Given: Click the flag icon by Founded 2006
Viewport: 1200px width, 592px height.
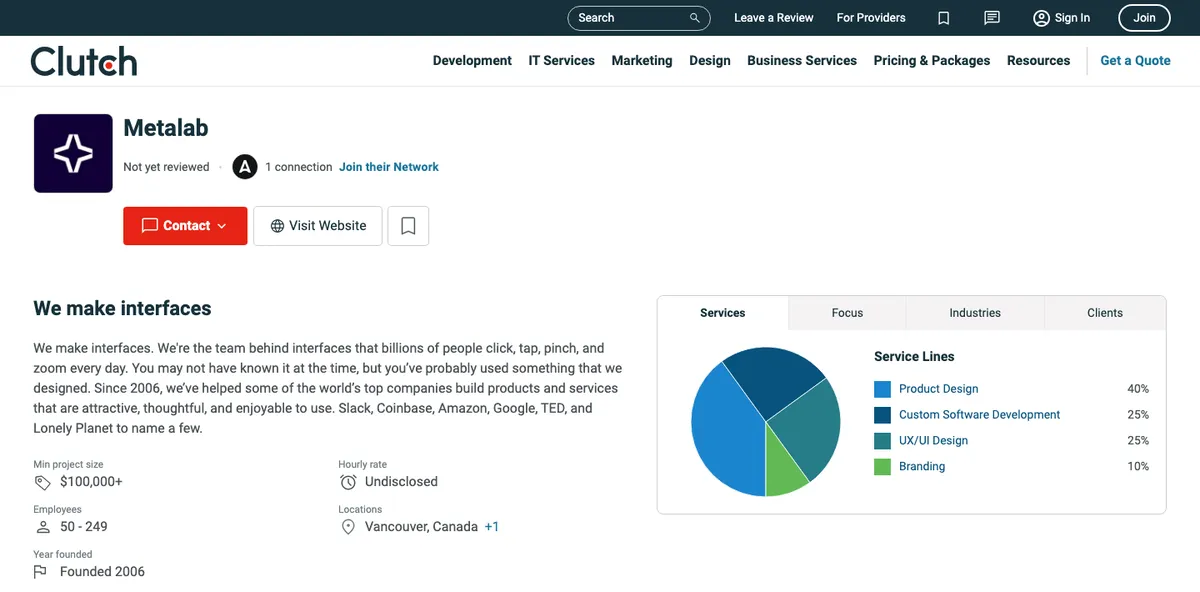Looking at the screenshot, I should 41,572.
